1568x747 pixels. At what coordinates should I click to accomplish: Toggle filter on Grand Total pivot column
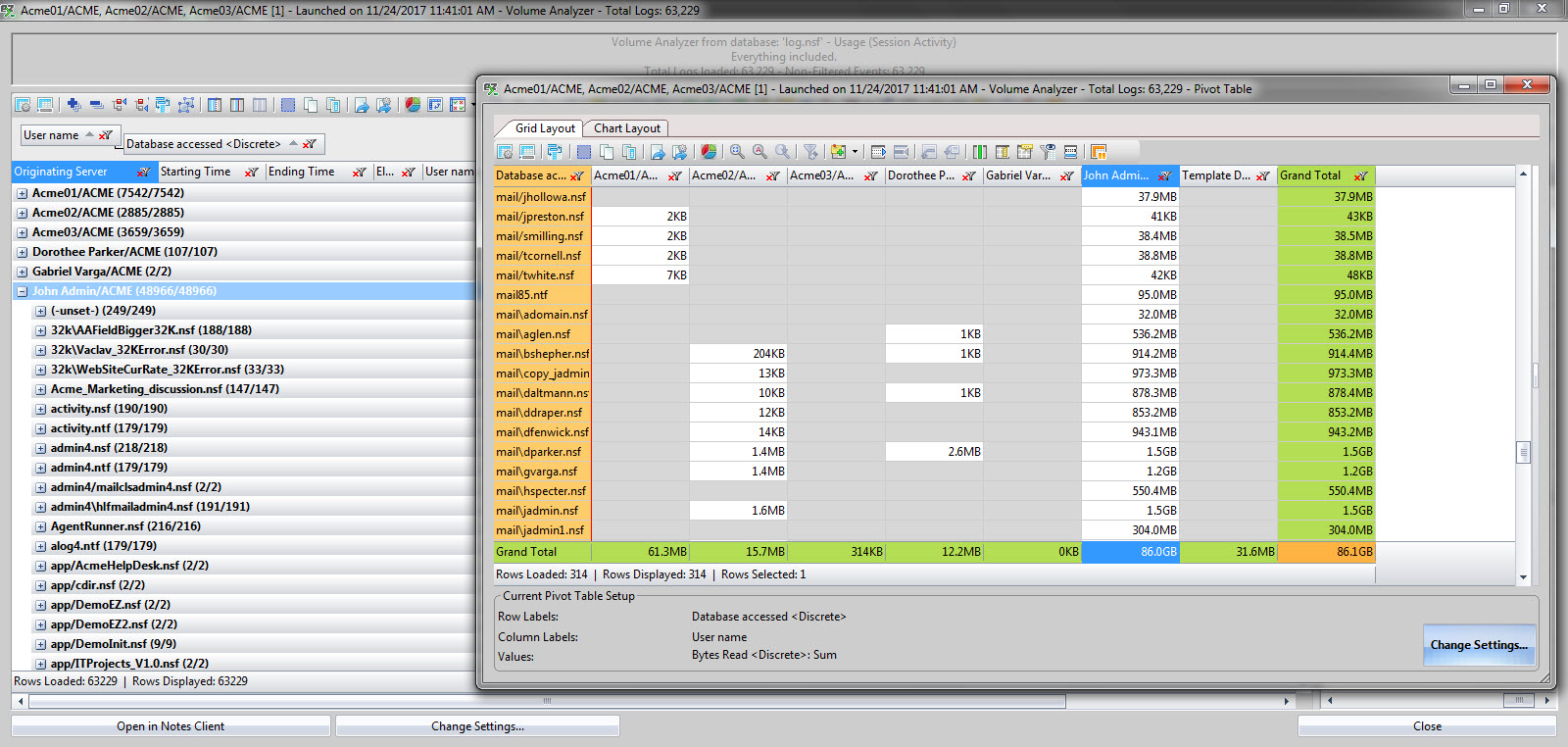[1361, 176]
